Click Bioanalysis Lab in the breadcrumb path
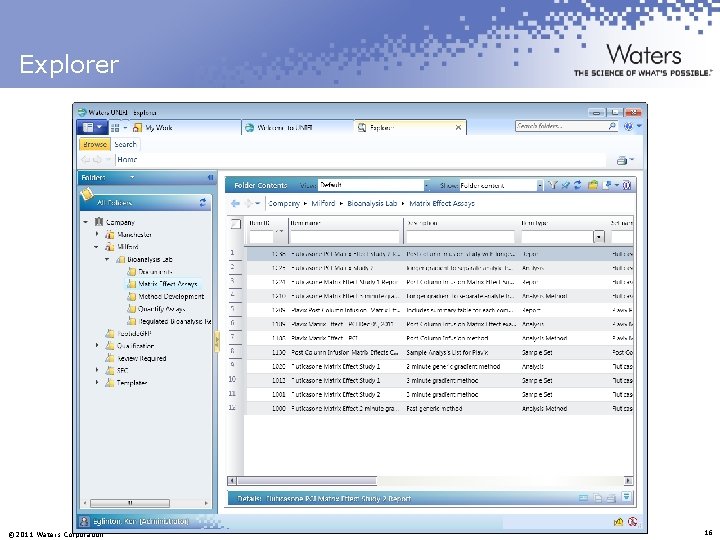This screenshot has width=720, height=540. [x=372, y=203]
